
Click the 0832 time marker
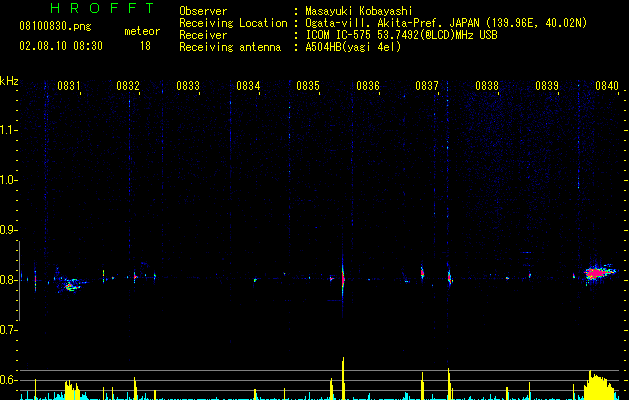coord(128,86)
